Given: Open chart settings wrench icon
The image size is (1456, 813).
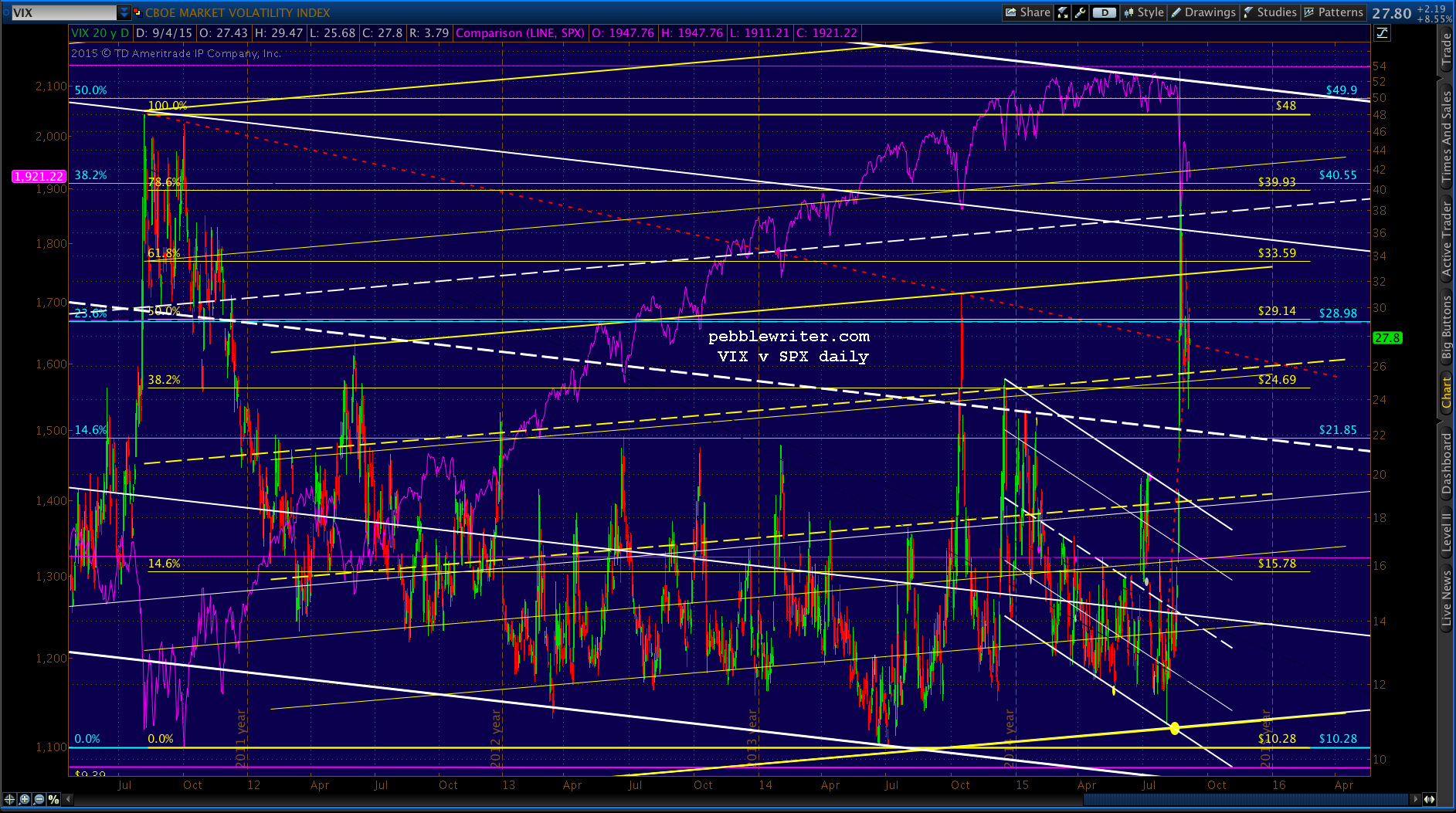Looking at the screenshot, I should 1080,12.
